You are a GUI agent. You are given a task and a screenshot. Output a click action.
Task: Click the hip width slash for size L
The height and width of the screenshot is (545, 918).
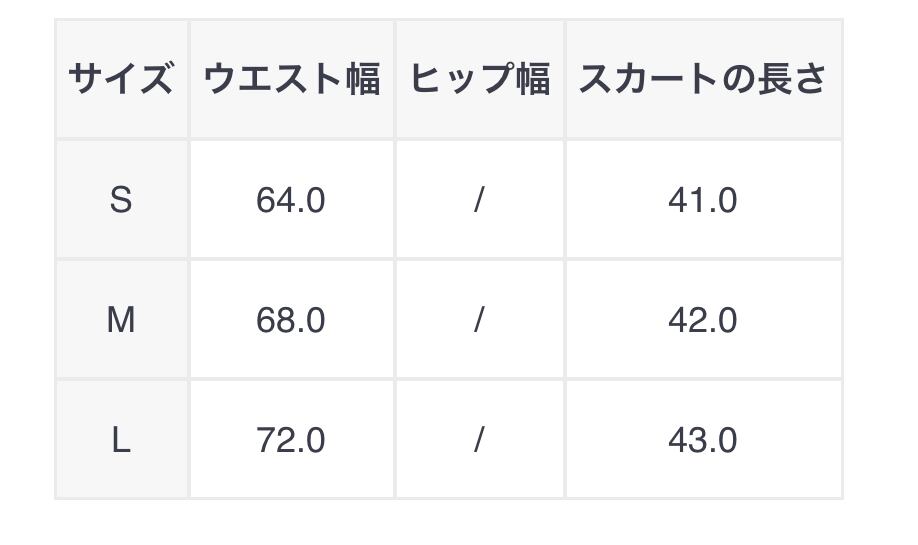[x=479, y=440]
